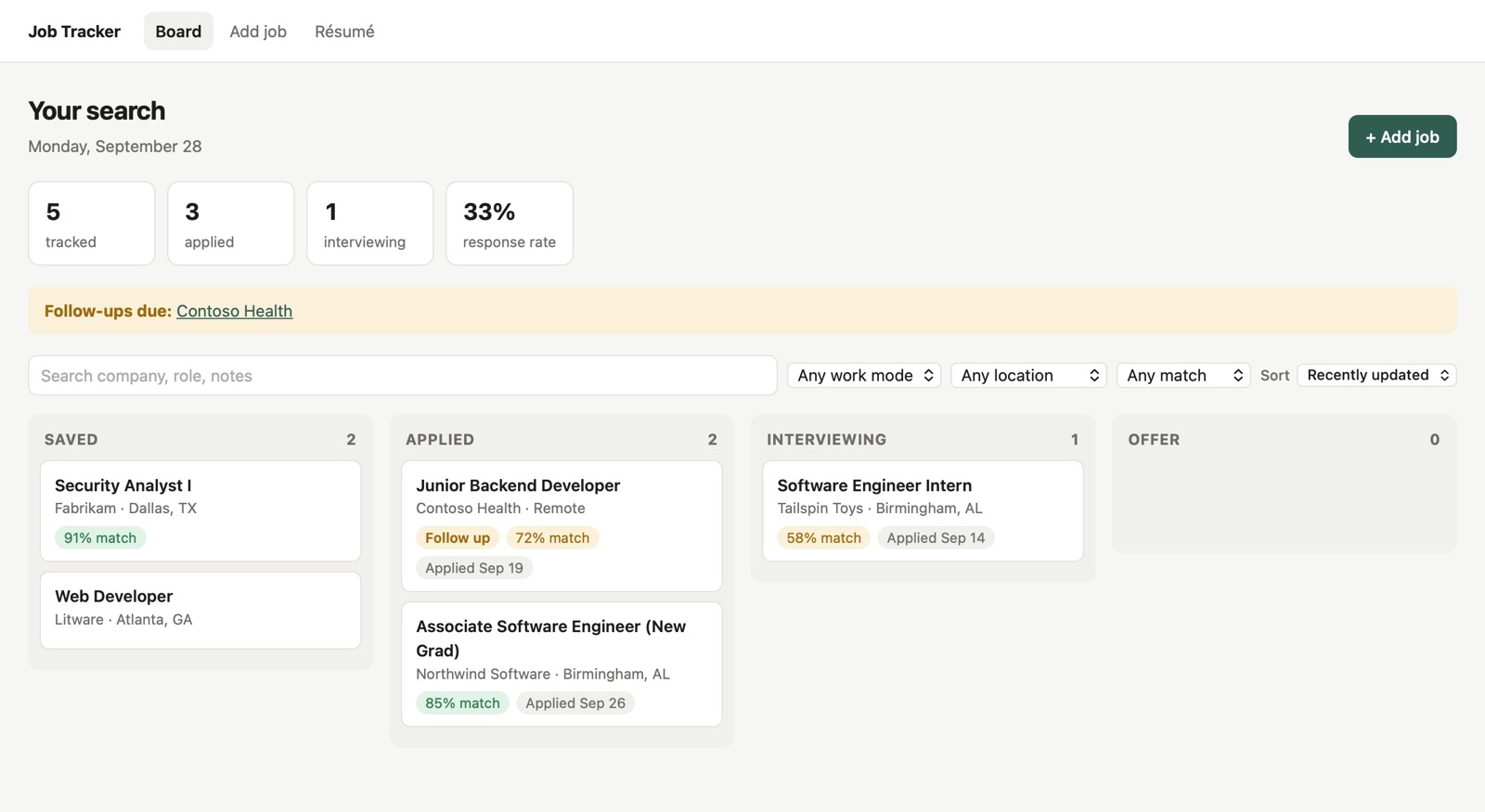The height and width of the screenshot is (812, 1485).
Task: Click the 5 tracked stat card
Action: (x=92, y=224)
